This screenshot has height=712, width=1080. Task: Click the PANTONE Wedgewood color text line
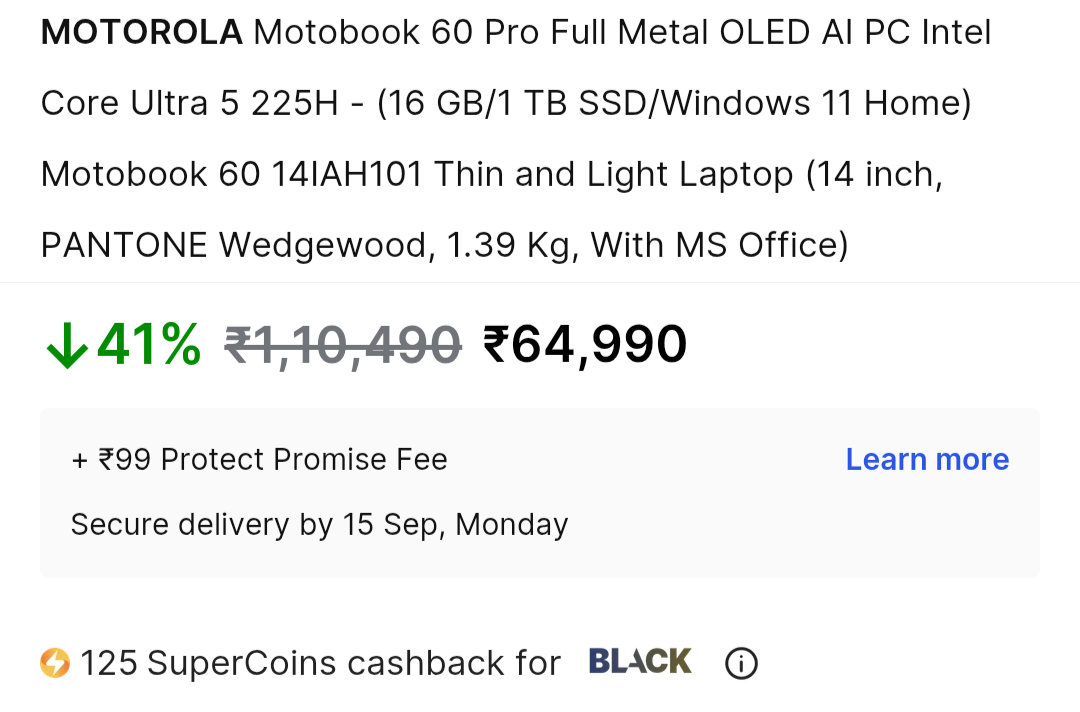pos(444,245)
